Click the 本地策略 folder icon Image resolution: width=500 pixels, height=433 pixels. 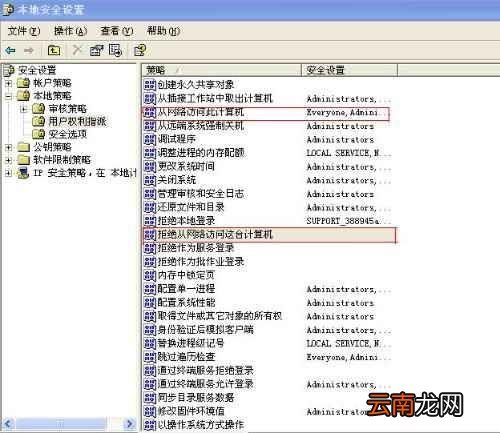(x=23, y=96)
